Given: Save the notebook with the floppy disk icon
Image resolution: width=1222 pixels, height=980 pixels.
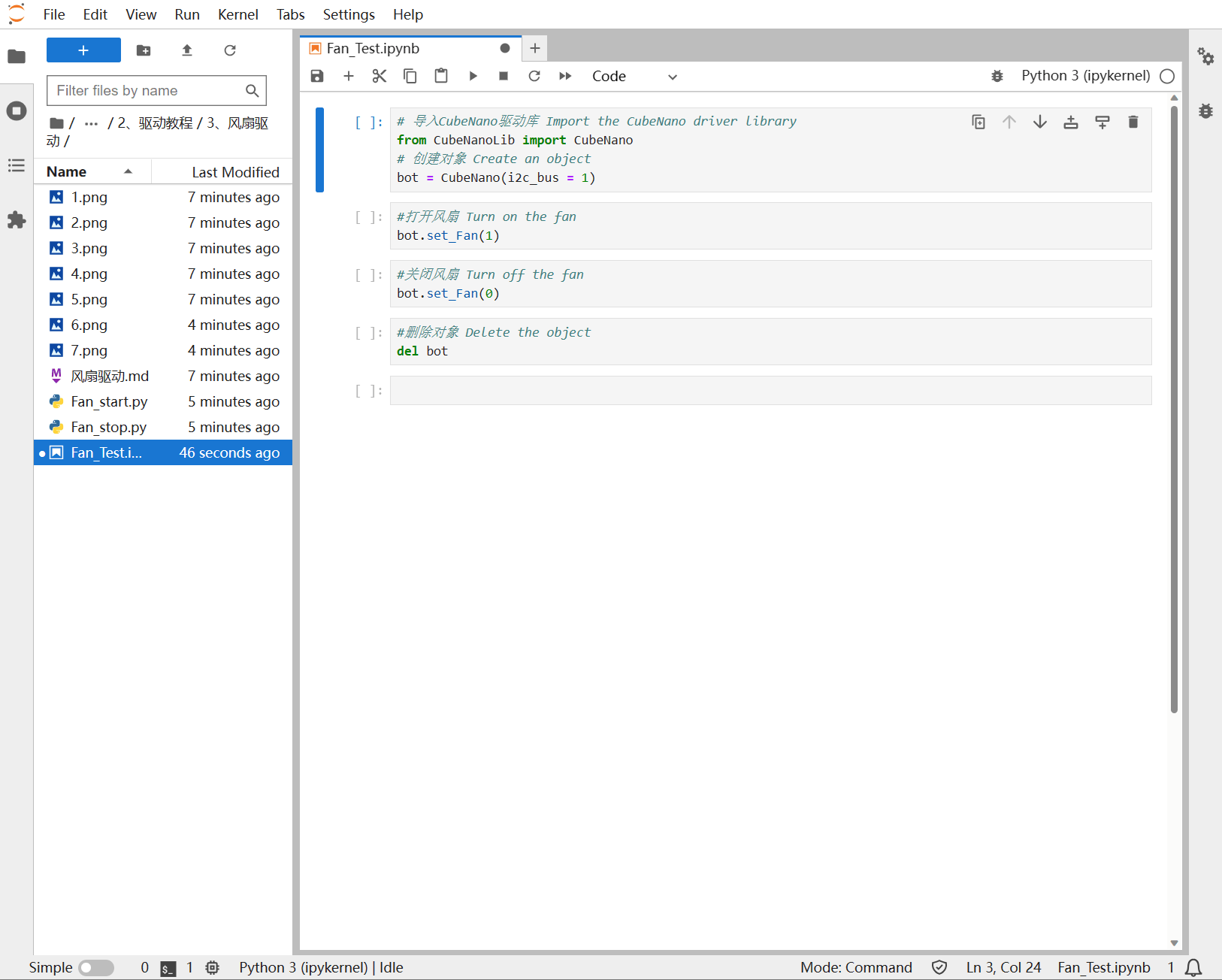Looking at the screenshot, I should tap(317, 76).
